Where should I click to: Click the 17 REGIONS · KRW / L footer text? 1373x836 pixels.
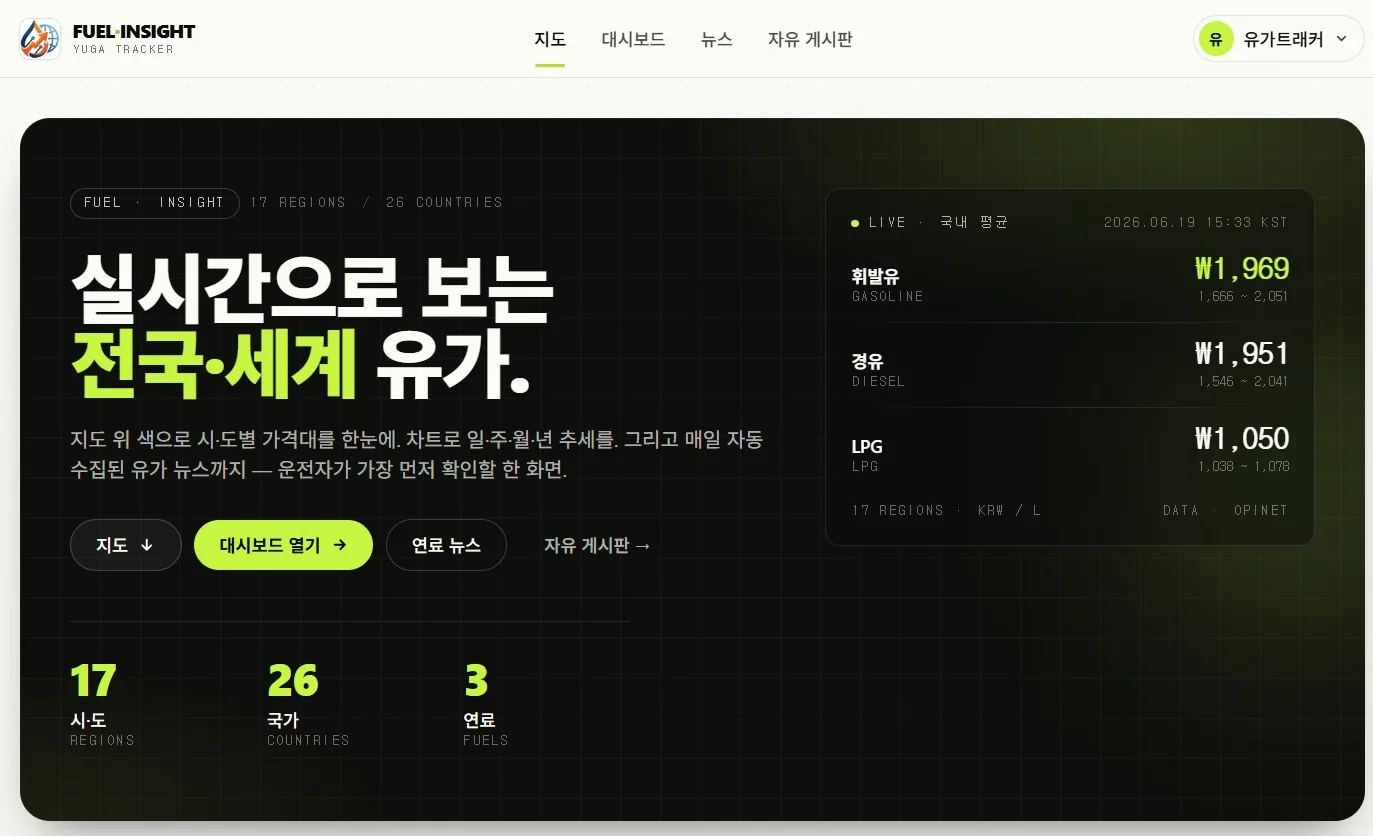[x=946, y=510]
